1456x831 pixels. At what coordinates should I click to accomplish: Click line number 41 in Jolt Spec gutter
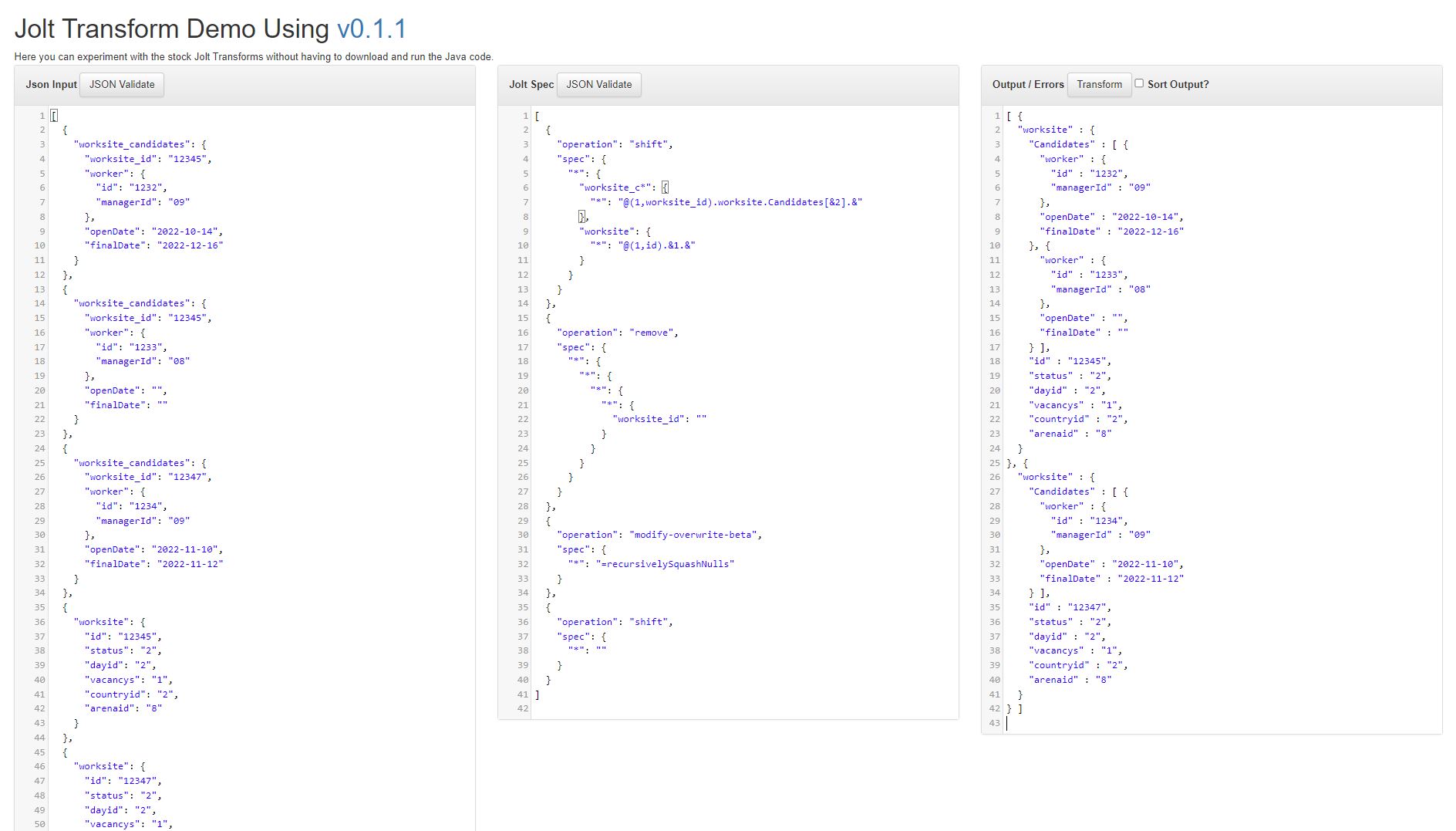point(523,694)
